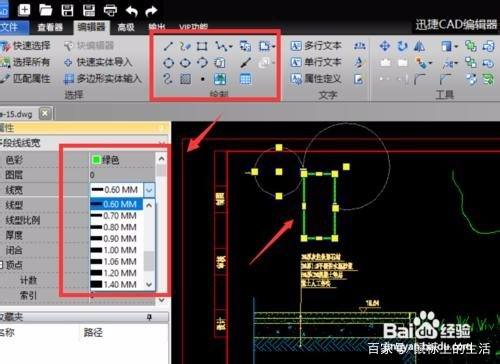Close the e-15.dwg document tab
Screen dimensions: 500x364
pos(45,114)
